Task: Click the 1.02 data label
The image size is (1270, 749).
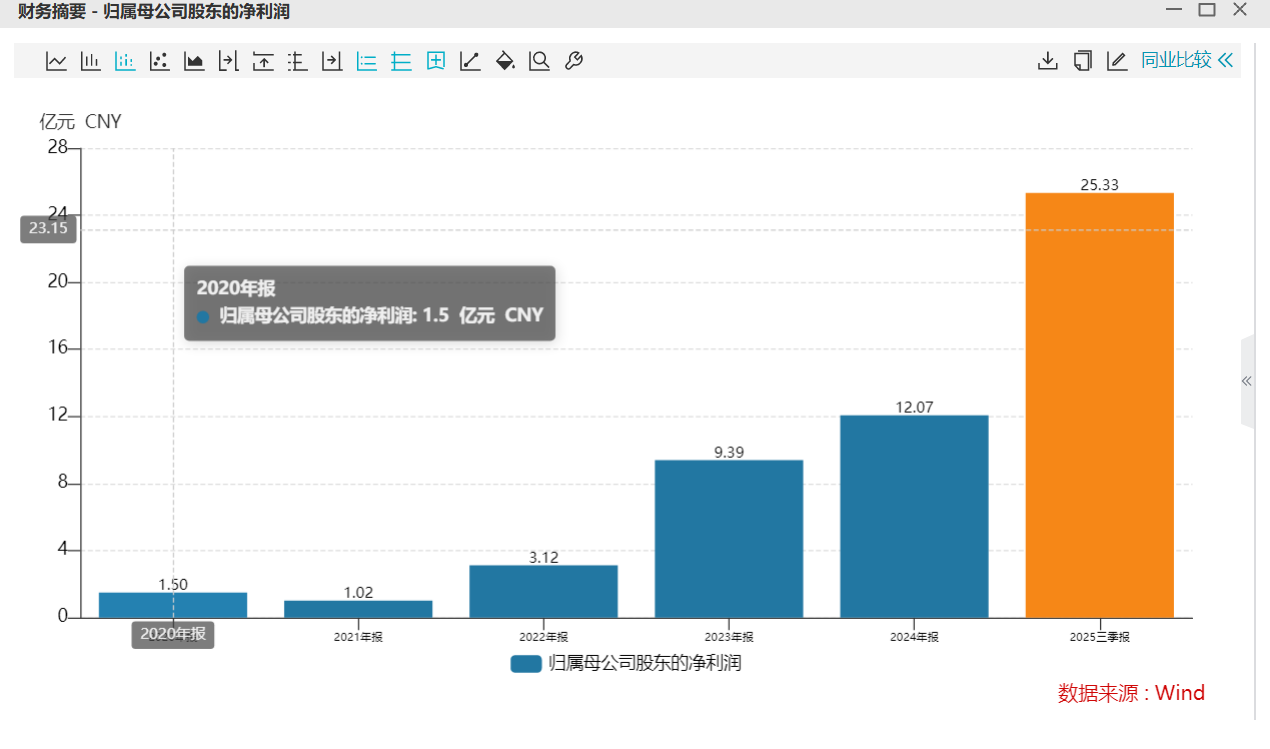Action: click(x=358, y=593)
